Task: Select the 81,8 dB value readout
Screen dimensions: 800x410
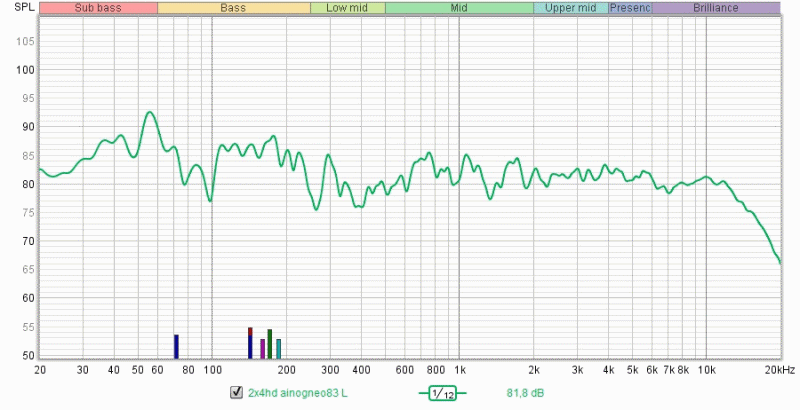Action: click(525, 393)
